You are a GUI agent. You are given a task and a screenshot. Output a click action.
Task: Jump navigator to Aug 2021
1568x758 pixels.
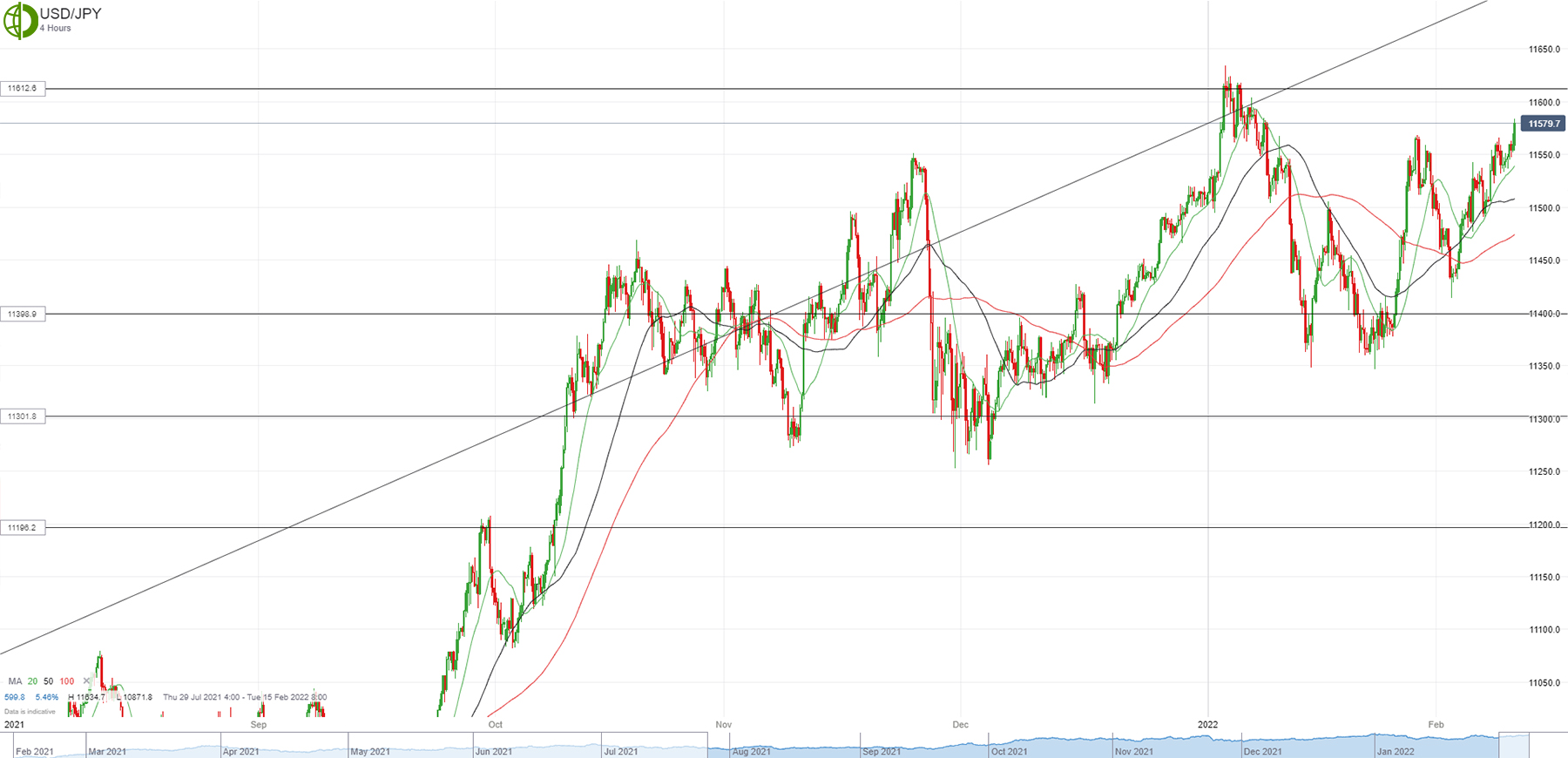click(x=751, y=751)
